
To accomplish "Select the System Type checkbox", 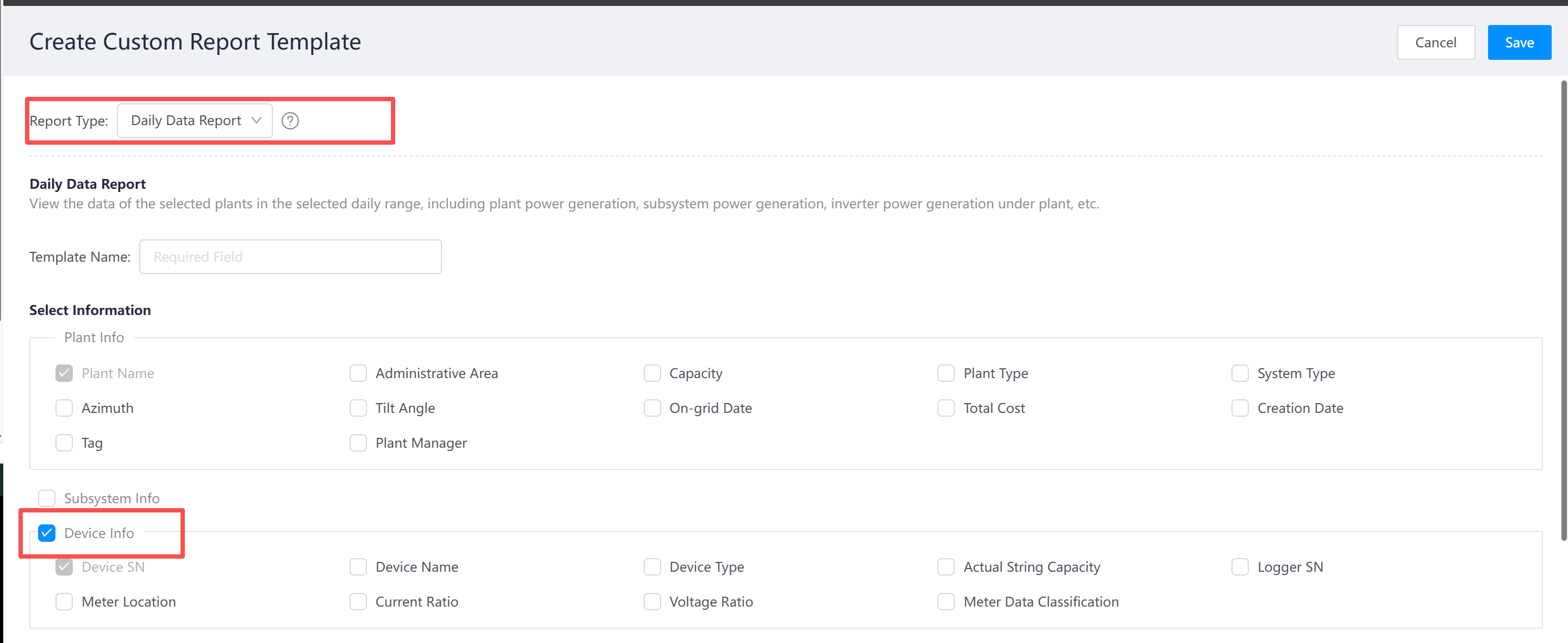I will tap(1239, 373).
